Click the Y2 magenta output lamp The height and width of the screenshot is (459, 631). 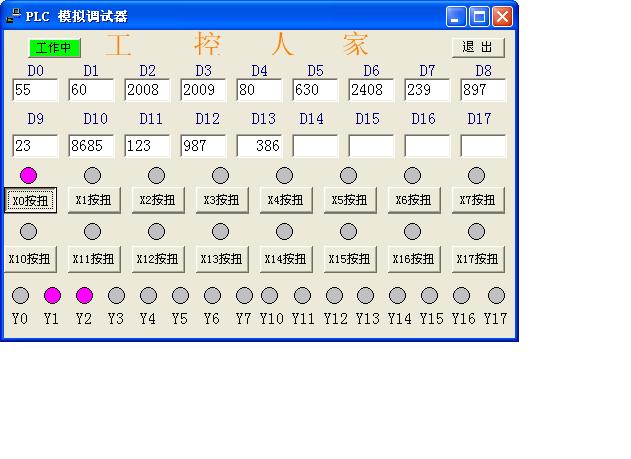point(84,295)
